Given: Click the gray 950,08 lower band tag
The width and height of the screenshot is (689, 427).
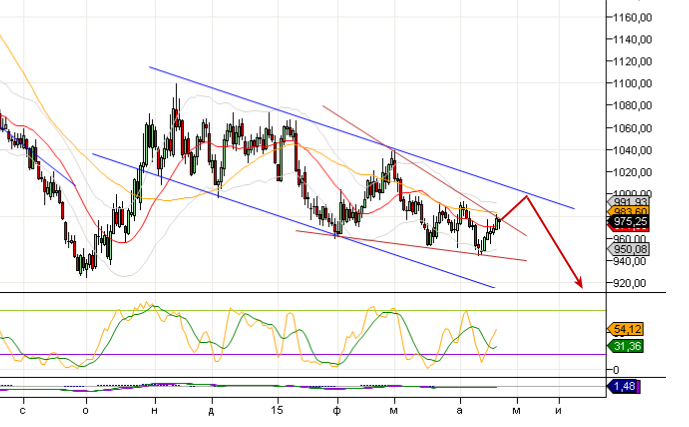Looking at the screenshot, I should [631, 249].
